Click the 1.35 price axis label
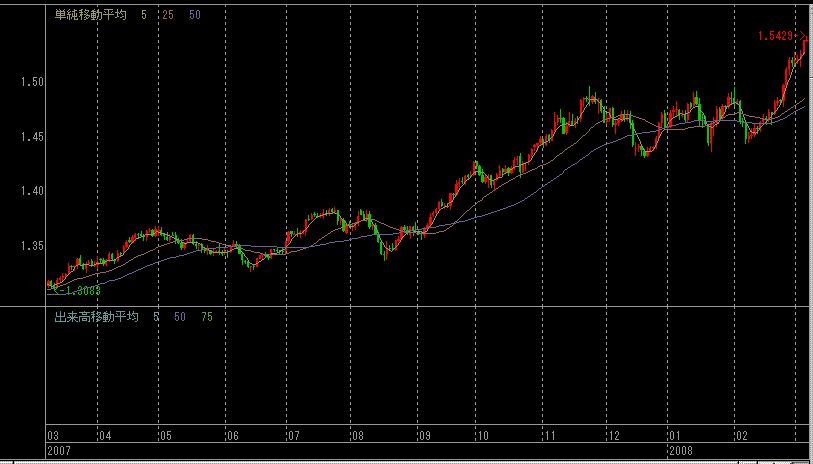 (x=32, y=246)
